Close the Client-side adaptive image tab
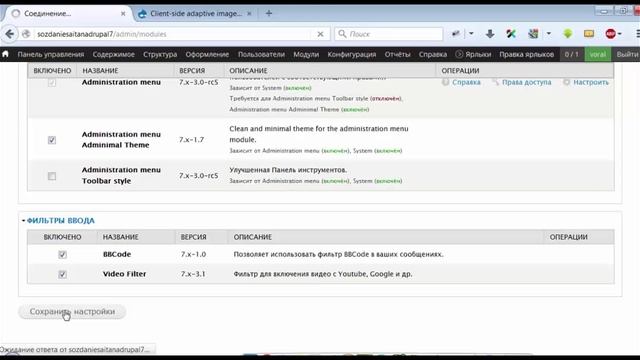Screen dimensions: 640x360 point(249,13)
